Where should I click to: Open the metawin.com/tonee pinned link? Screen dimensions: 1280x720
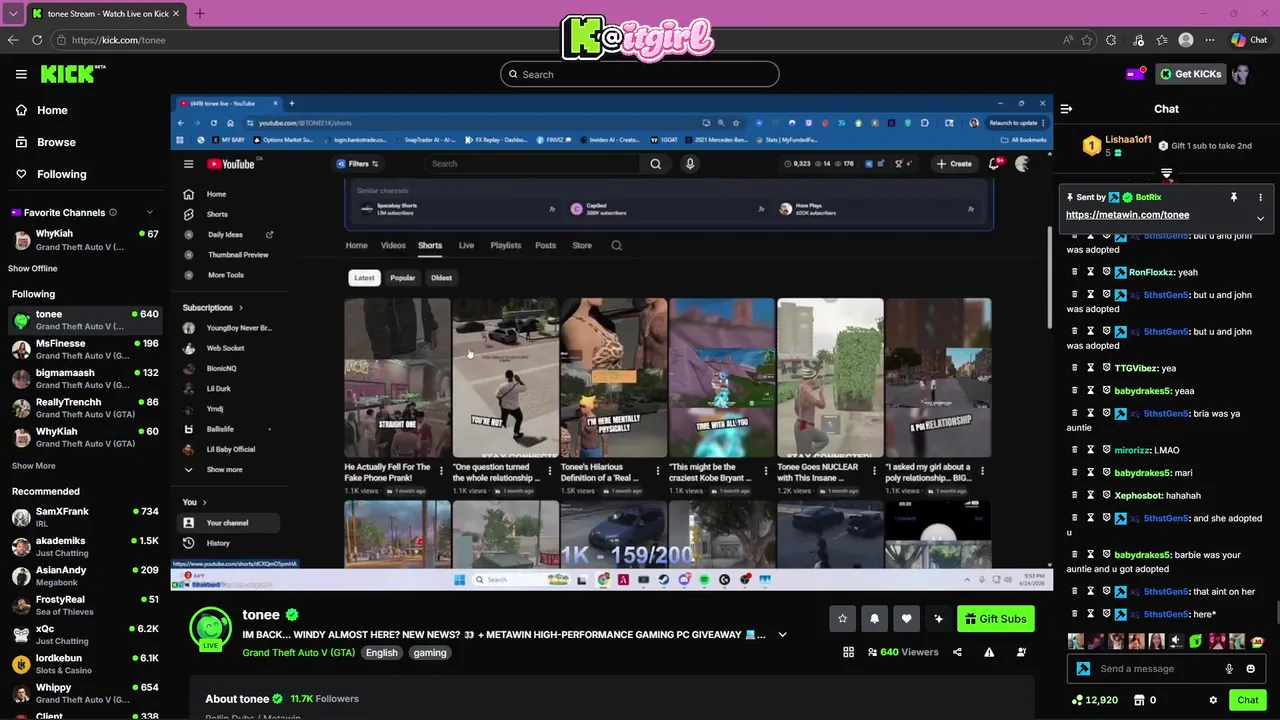[1127, 215]
